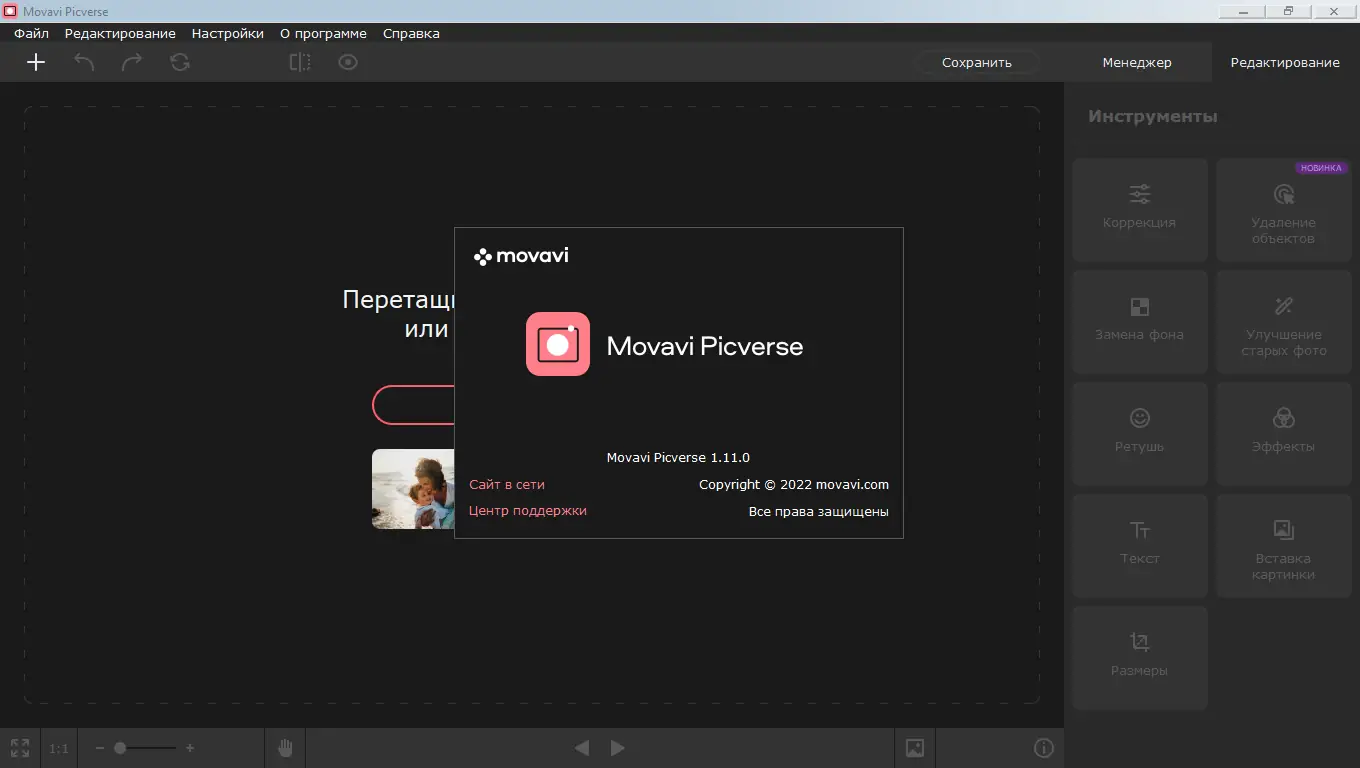1360x768 pixels.
Task: Open the Редактирование menu in the menu bar
Action: click(120, 33)
